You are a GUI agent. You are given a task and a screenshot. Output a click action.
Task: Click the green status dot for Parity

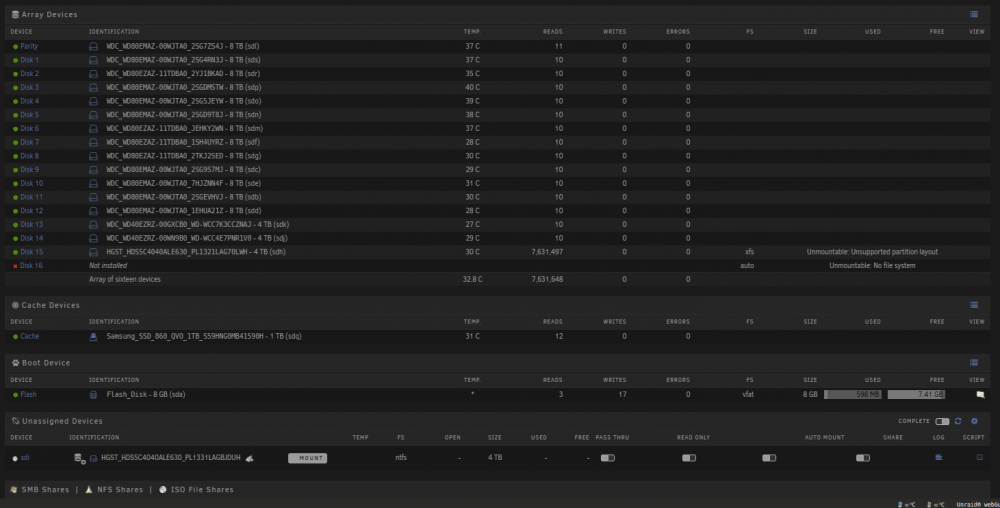point(15,47)
